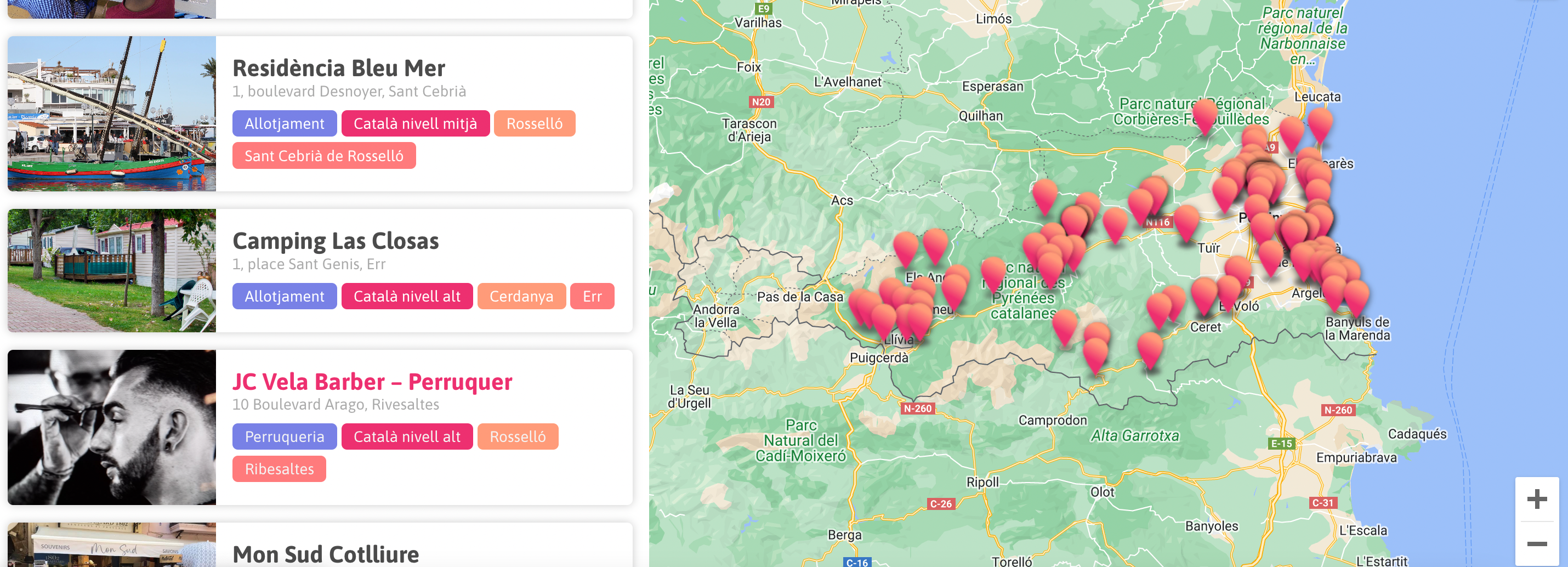This screenshot has width=1568, height=567.
Task: Click the map pin near Tuïr
Action: tap(1186, 223)
